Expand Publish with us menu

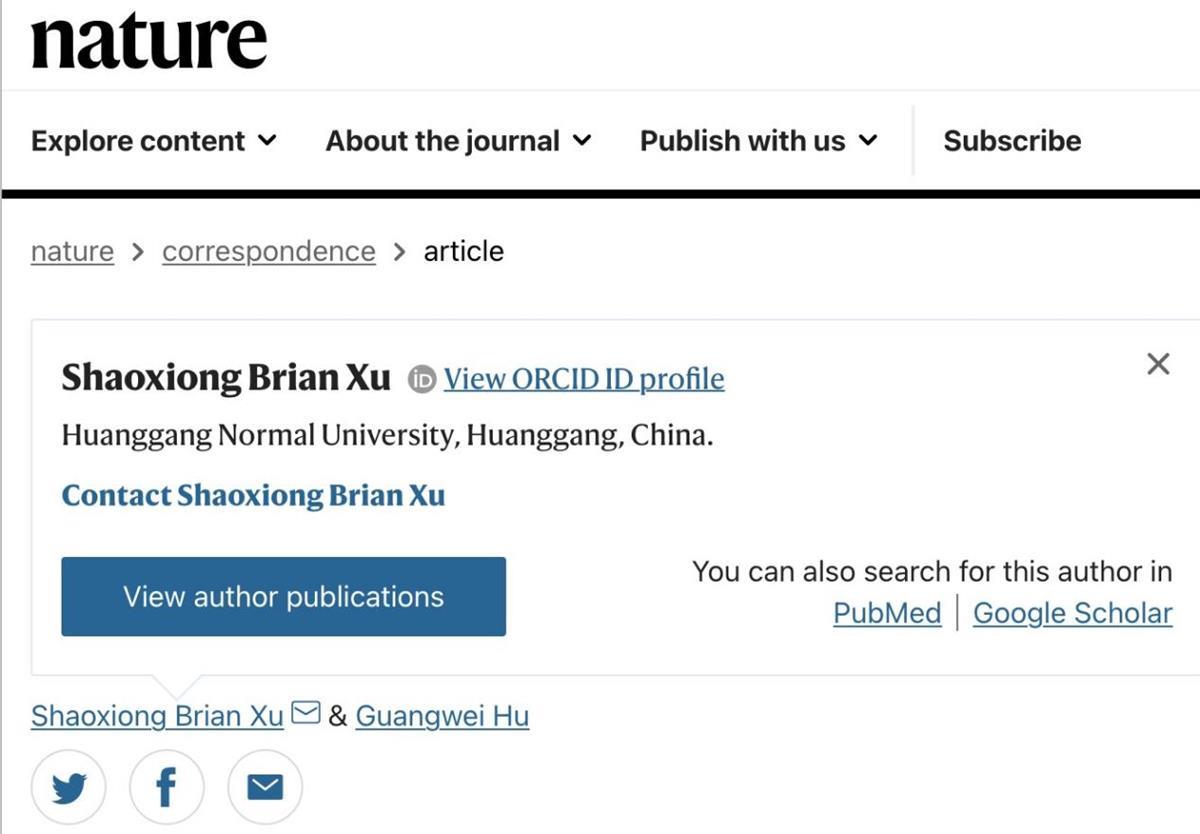pyautogui.click(x=758, y=141)
